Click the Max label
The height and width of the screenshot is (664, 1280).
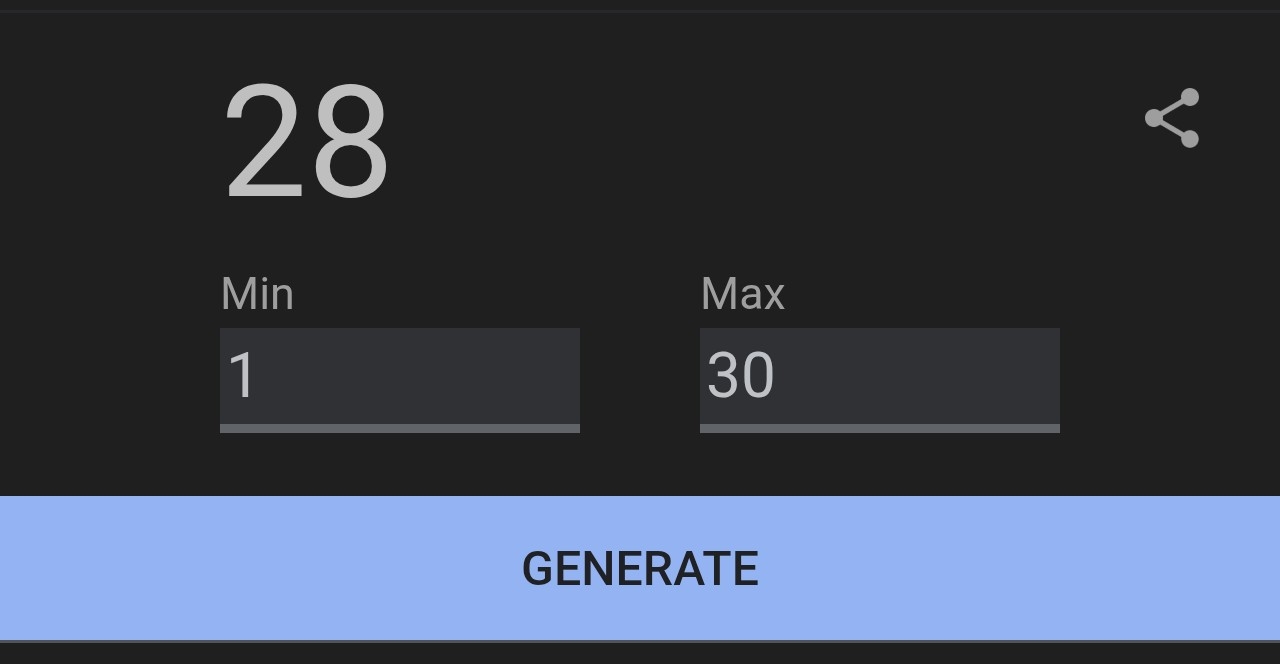point(743,294)
